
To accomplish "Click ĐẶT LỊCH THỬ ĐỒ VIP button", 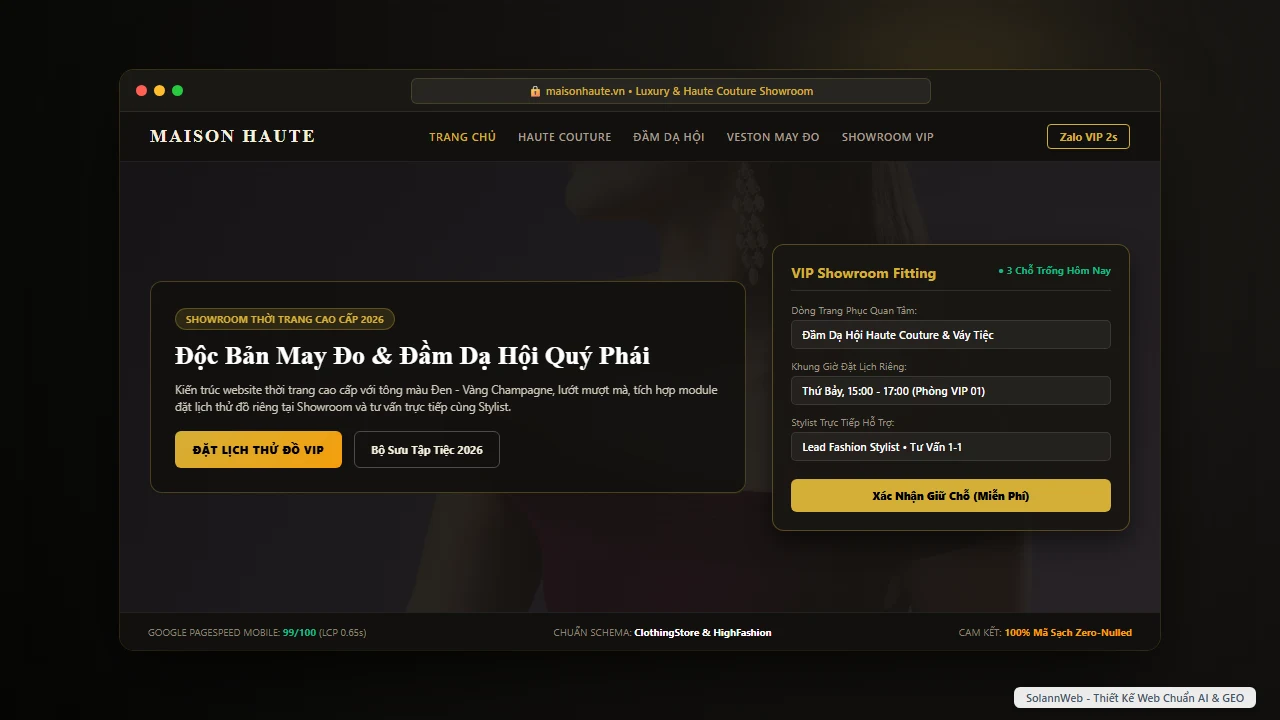I will [x=258, y=450].
